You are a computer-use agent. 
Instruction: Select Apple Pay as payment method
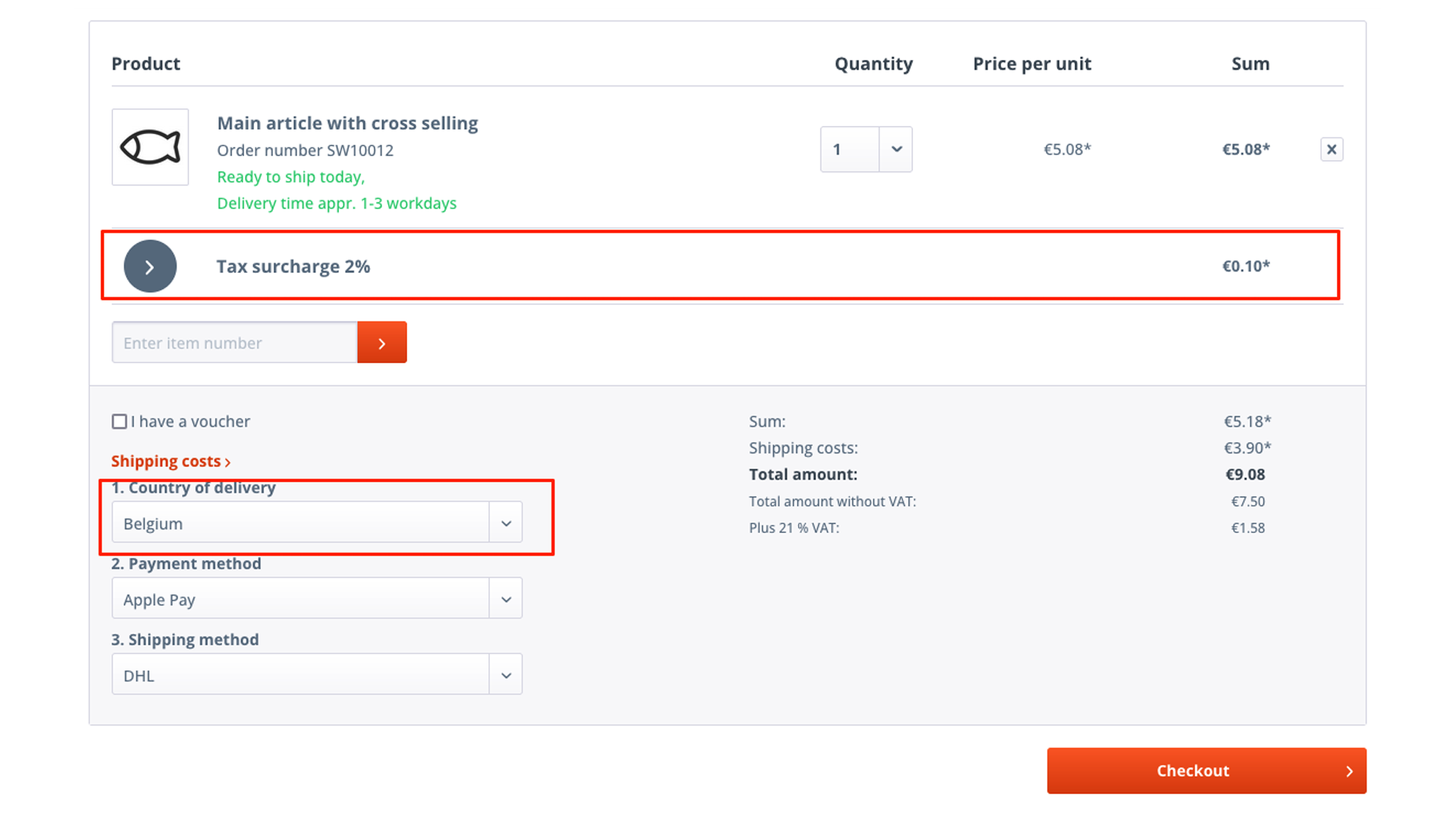coord(316,598)
